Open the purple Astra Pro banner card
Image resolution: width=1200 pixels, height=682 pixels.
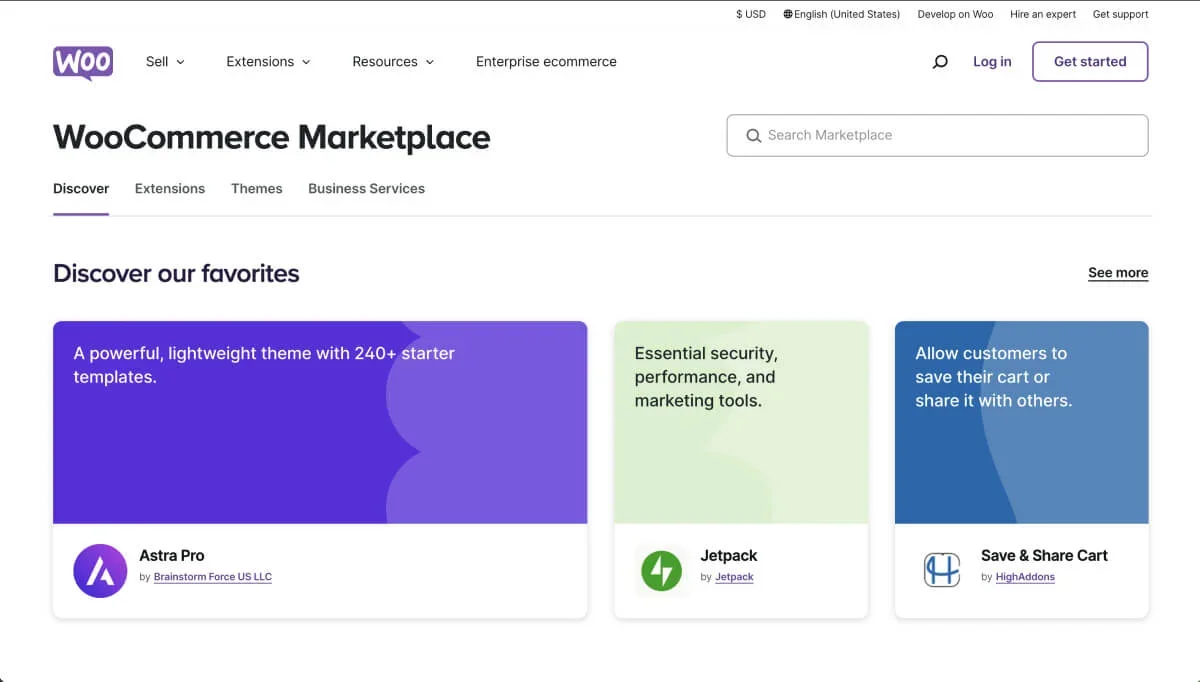(x=320, y=421)
